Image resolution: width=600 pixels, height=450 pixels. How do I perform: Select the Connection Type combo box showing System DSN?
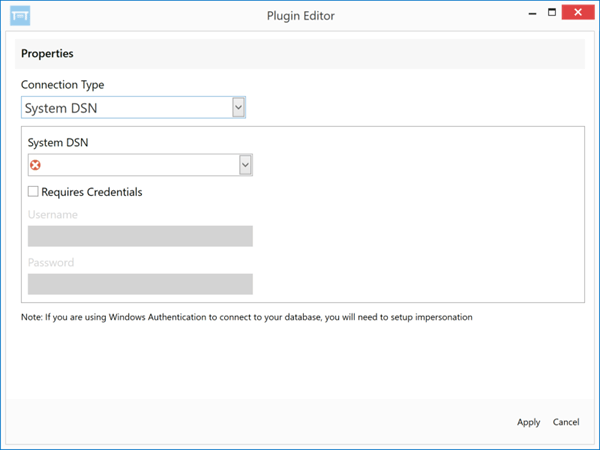tap(133, 108)
